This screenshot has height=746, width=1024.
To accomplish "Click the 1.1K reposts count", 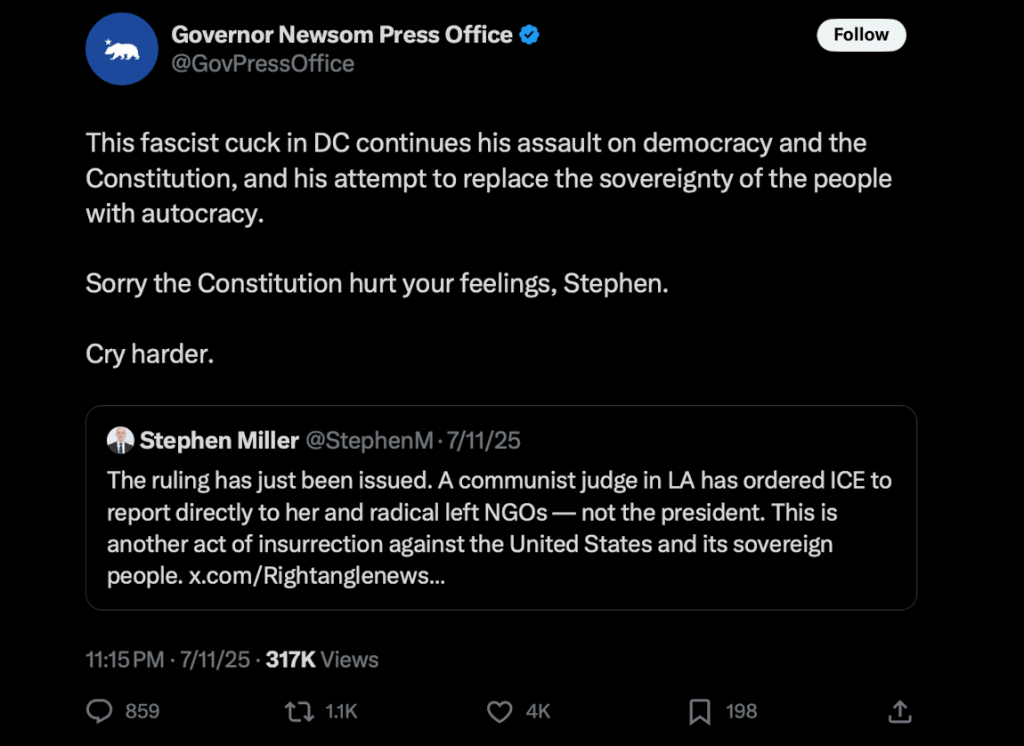I will pyautogui.click(x=342, y=711).
